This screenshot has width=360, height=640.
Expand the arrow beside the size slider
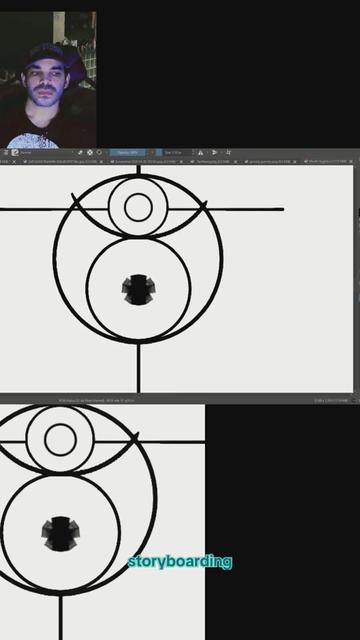pos(194,153)
